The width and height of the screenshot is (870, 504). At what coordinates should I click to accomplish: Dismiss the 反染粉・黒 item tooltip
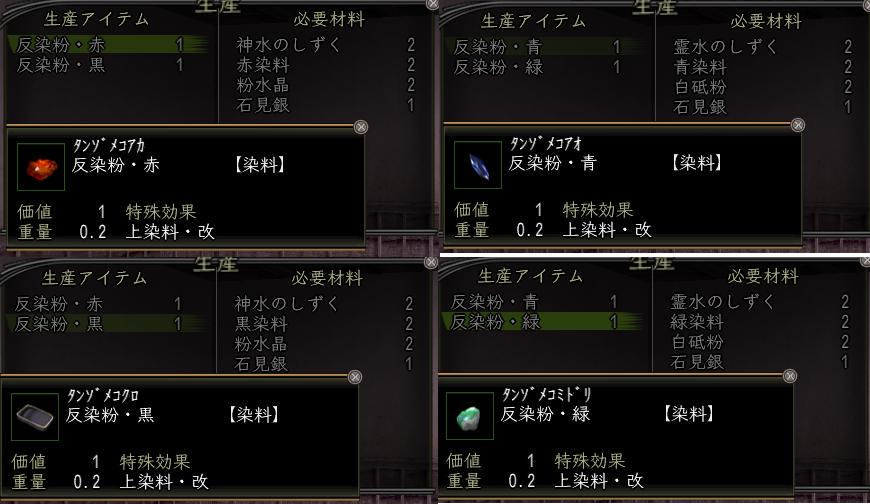(355, 377)
